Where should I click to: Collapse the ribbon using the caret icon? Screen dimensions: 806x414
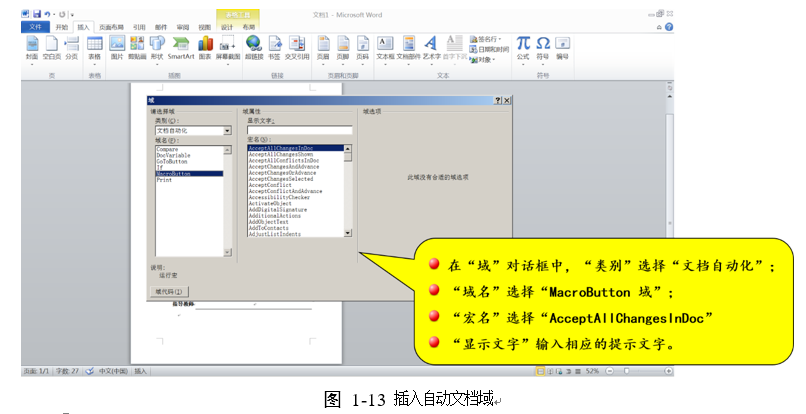point(659,27)
